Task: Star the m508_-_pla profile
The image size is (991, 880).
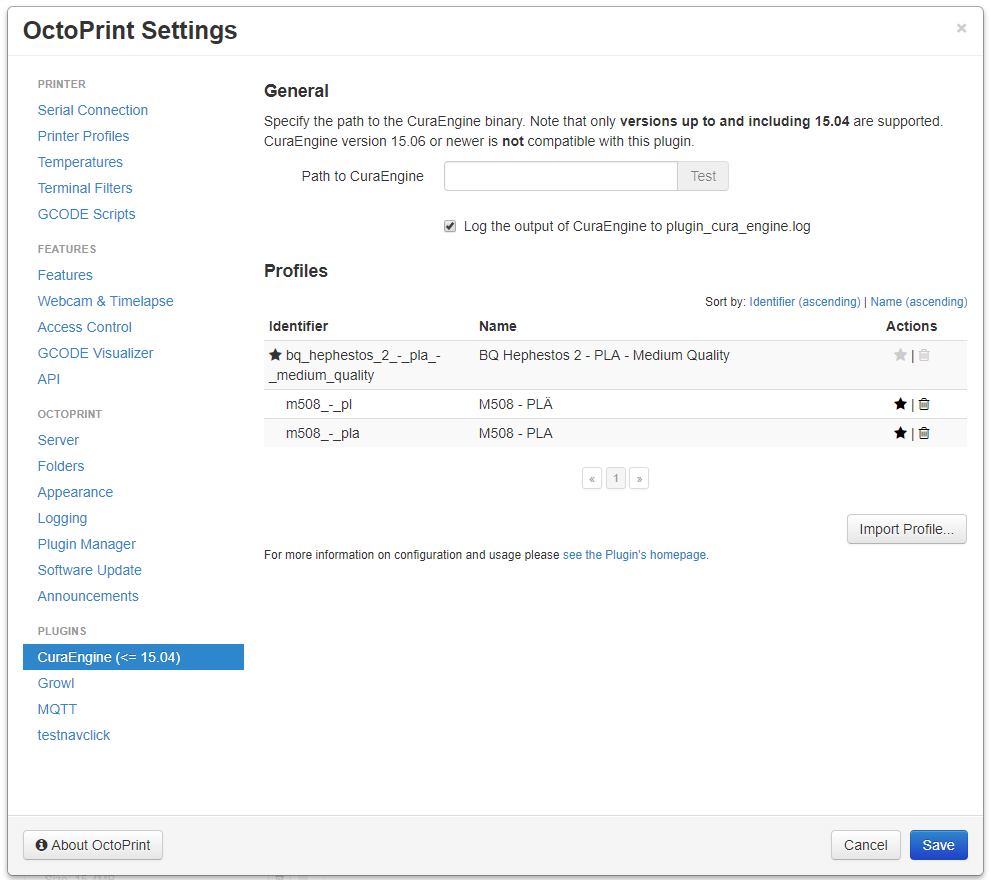Action: click(900, 433)
